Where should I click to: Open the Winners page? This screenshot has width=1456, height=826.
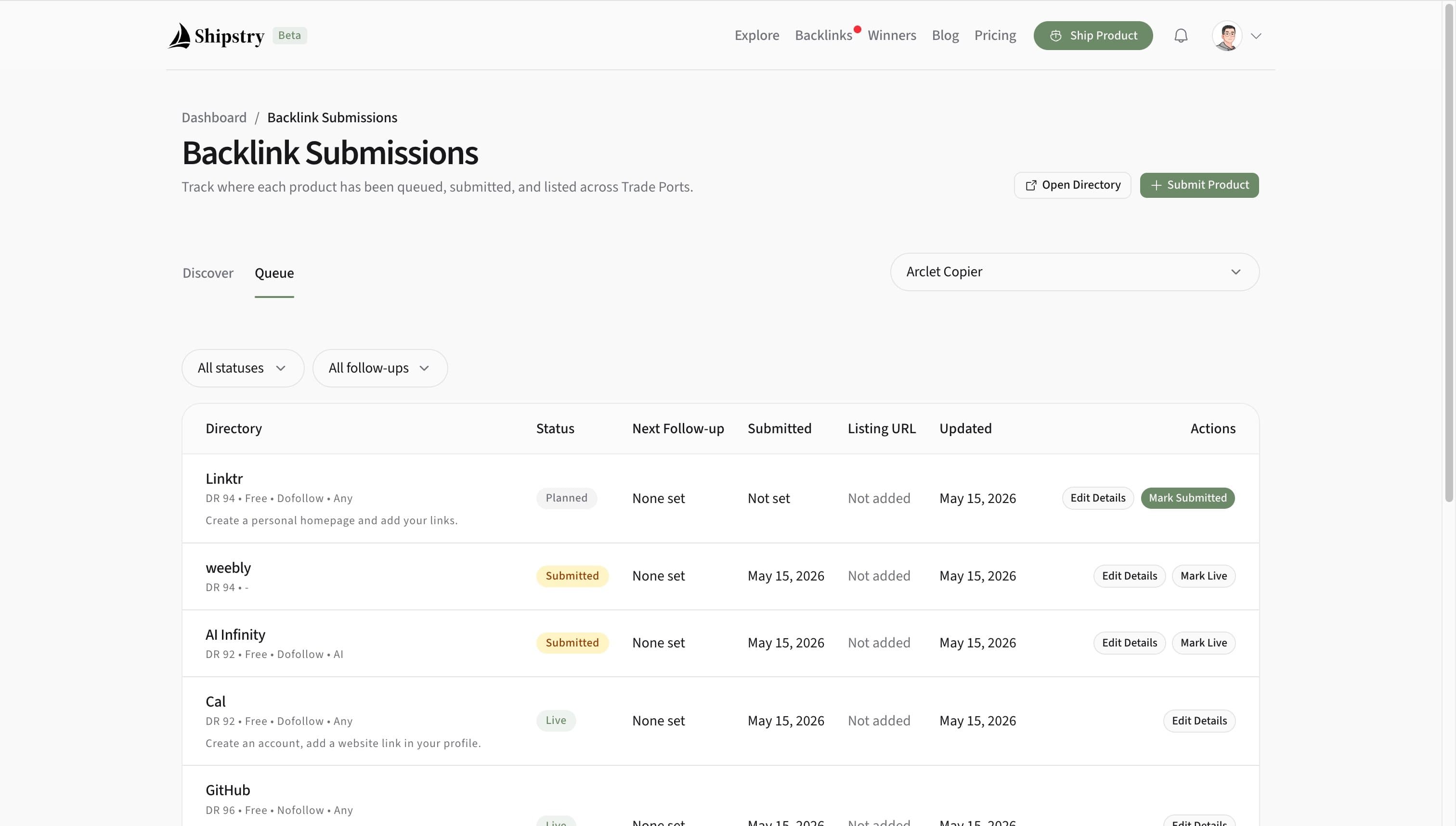pyautogui.click(x=891, y=35)
